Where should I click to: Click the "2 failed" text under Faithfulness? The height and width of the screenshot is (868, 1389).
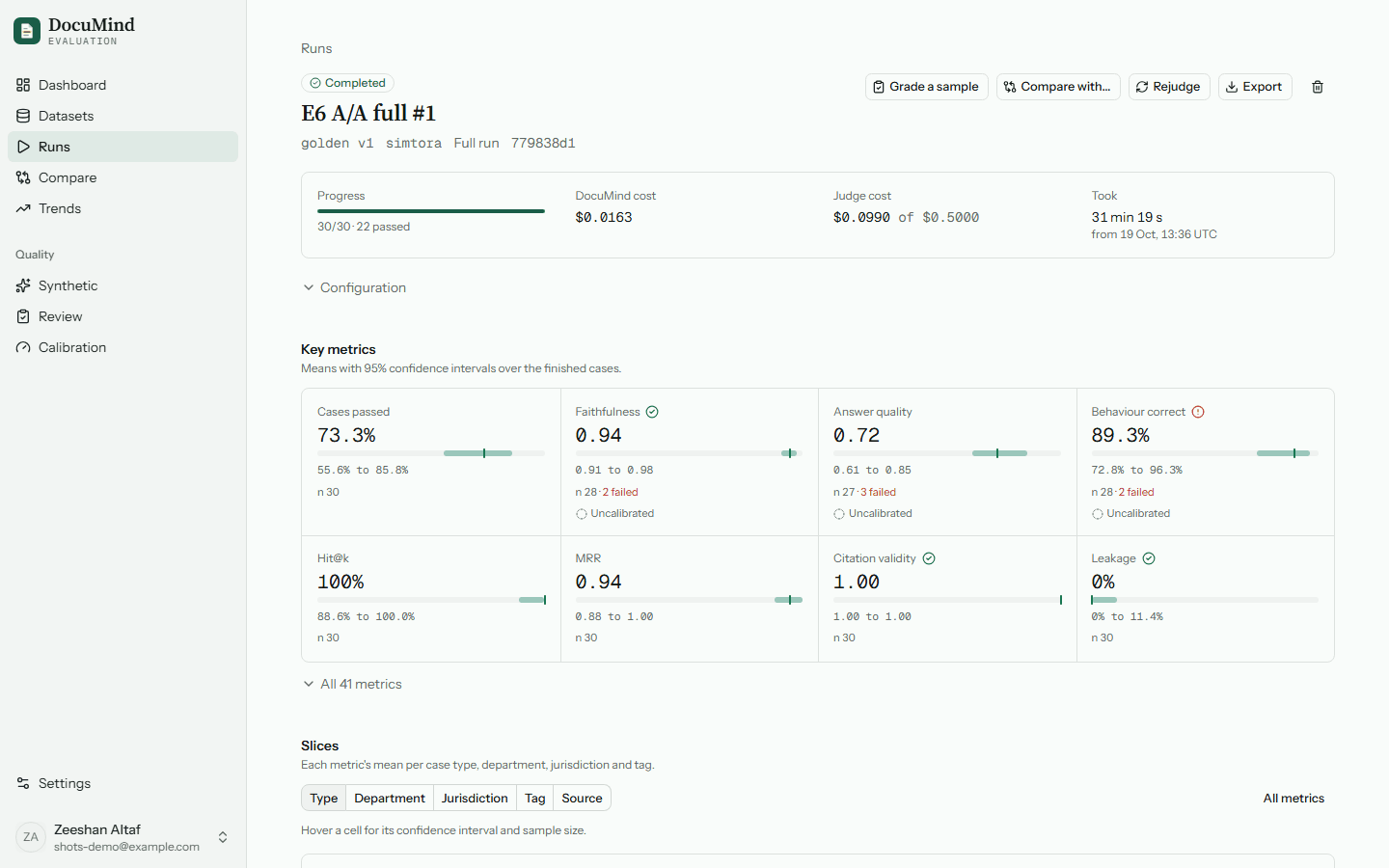click(x=620, y=492)
